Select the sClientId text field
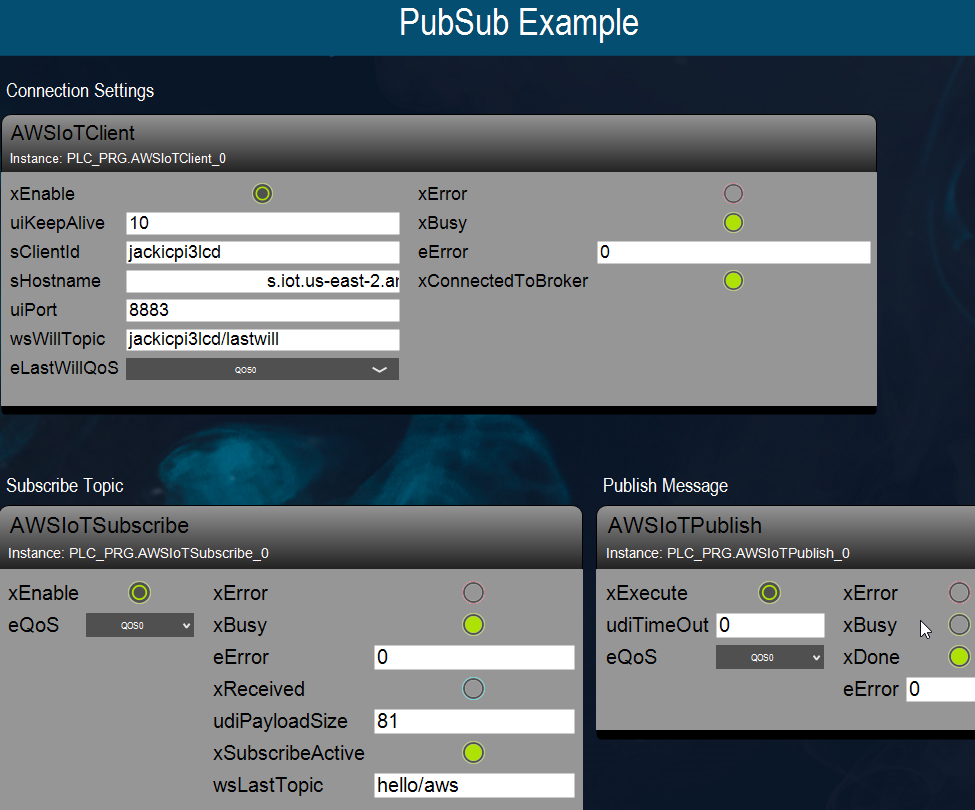The width and height of the screenshot is (975, 810). 262,252
